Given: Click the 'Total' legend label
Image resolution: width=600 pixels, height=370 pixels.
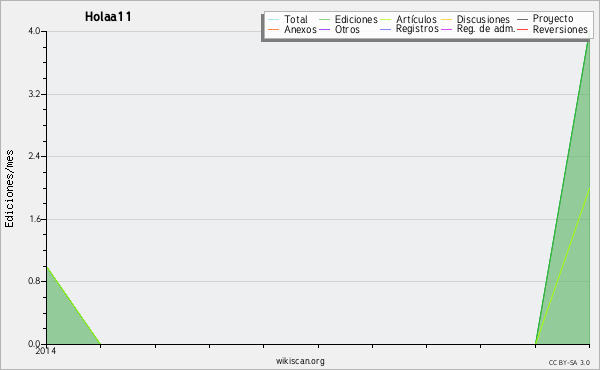Looking at the screenshot, I should coord(296,19).
